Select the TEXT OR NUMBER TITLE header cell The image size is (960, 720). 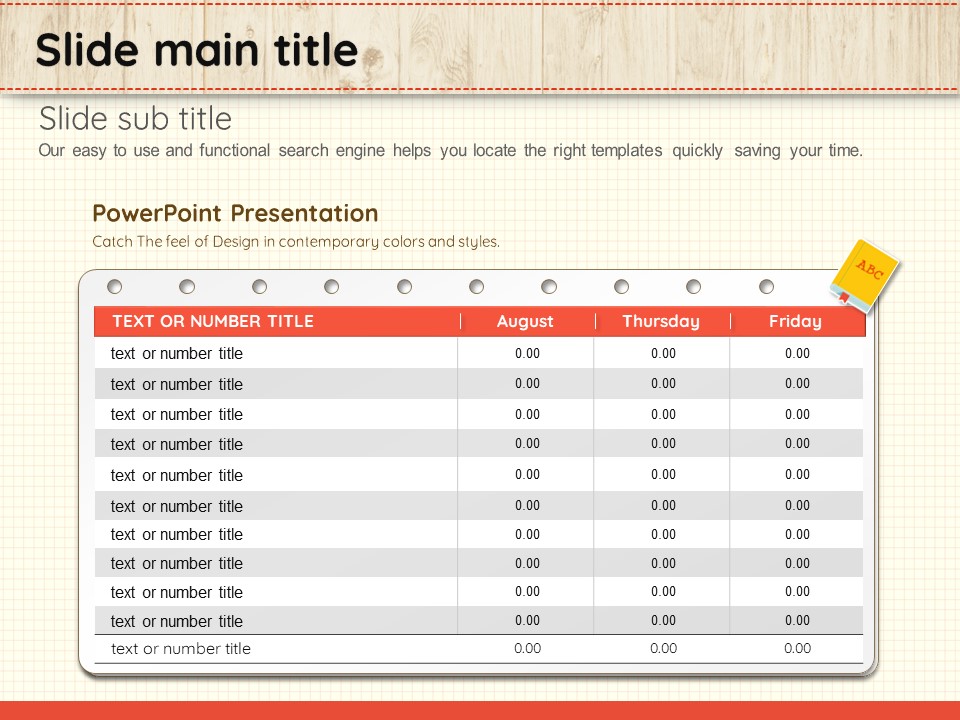point(213,321)
